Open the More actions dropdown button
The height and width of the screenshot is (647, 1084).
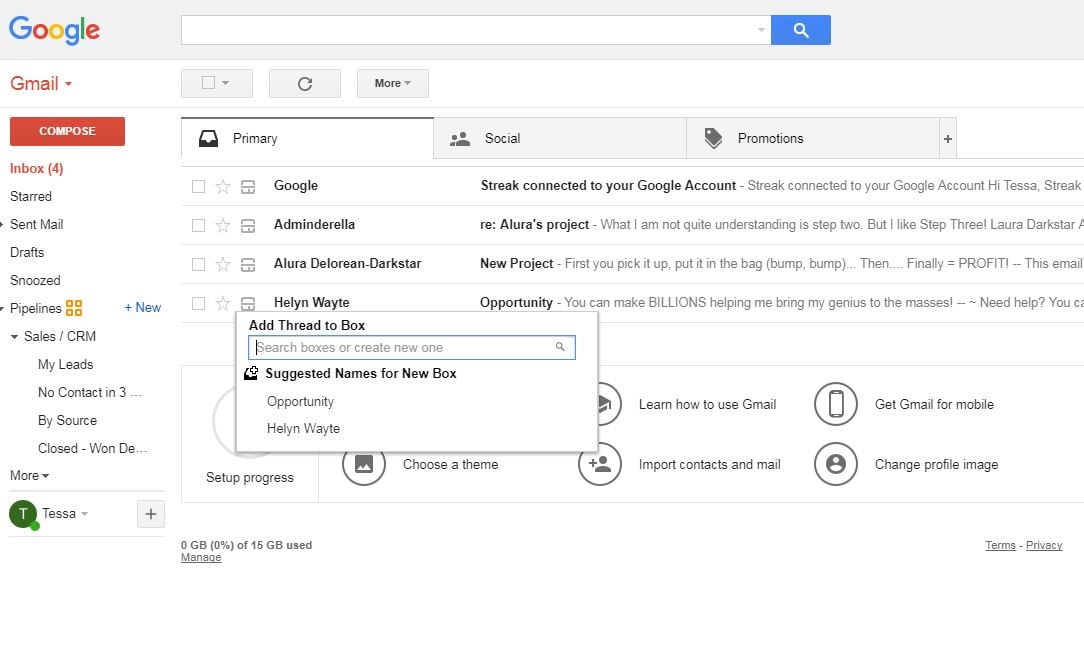(x=393, y=84)
